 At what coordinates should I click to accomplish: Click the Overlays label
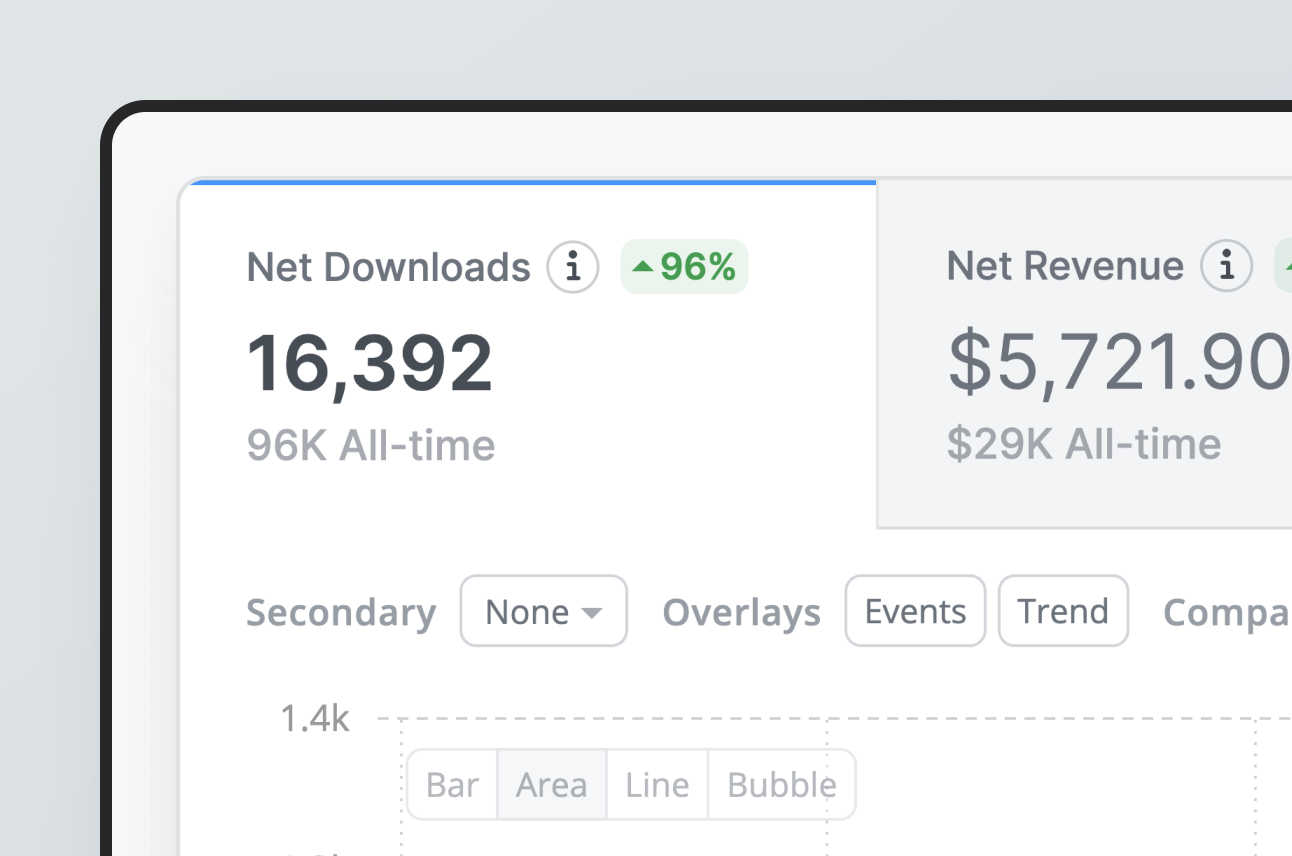[741, 613]
